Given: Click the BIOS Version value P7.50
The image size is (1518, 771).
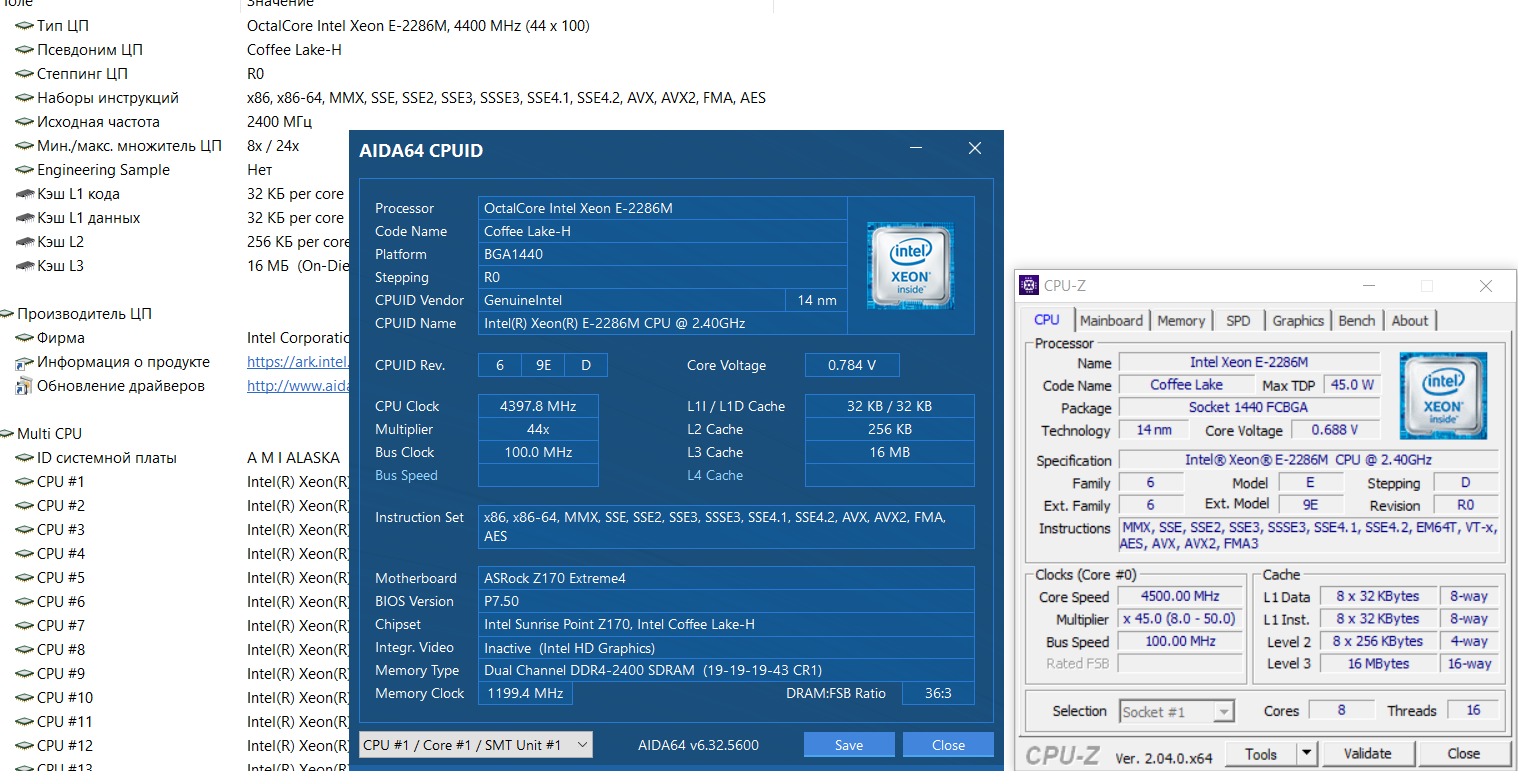Looking at the screenshot, I should (726, 601).
